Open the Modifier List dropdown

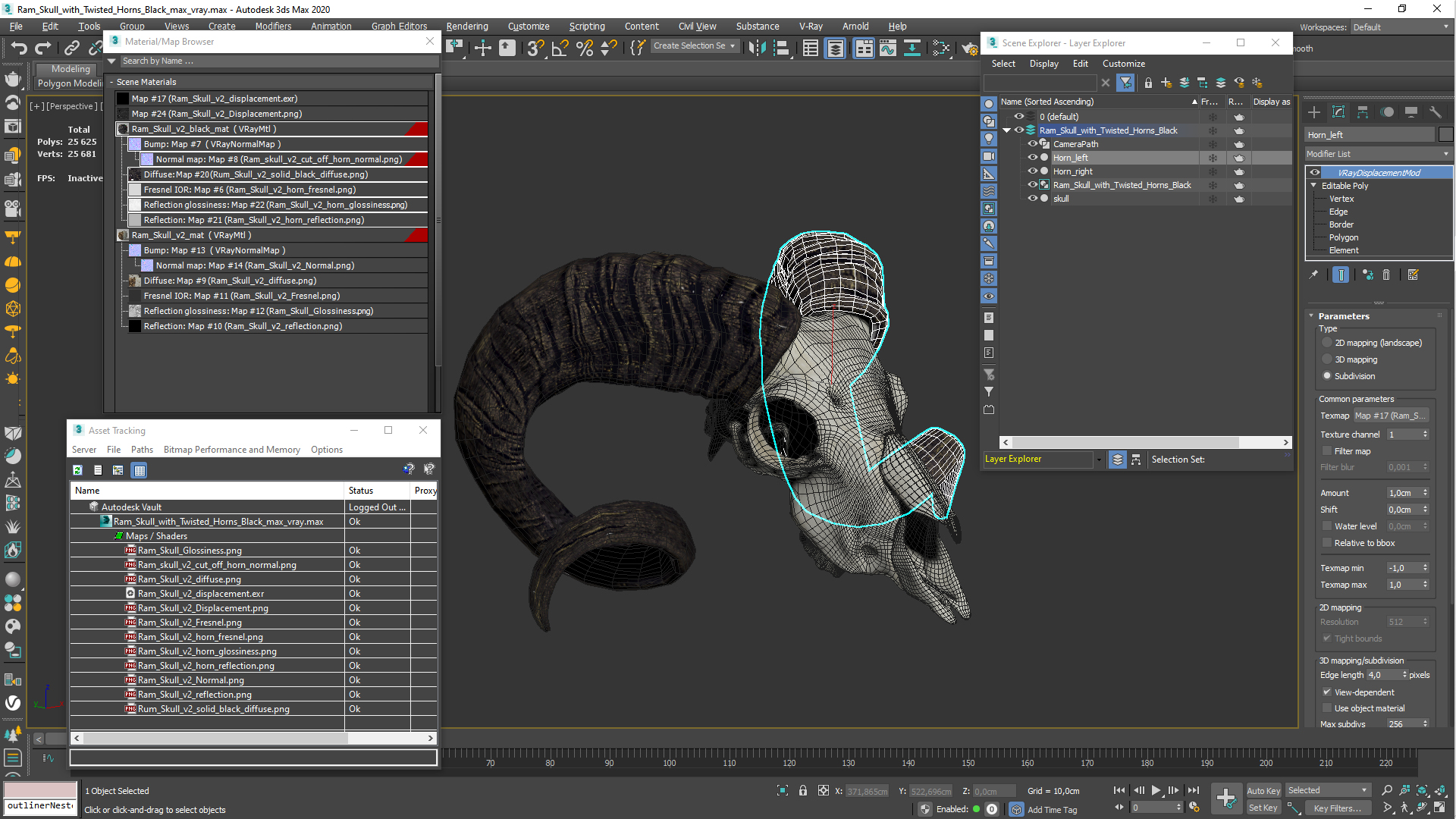point(1378,154)
